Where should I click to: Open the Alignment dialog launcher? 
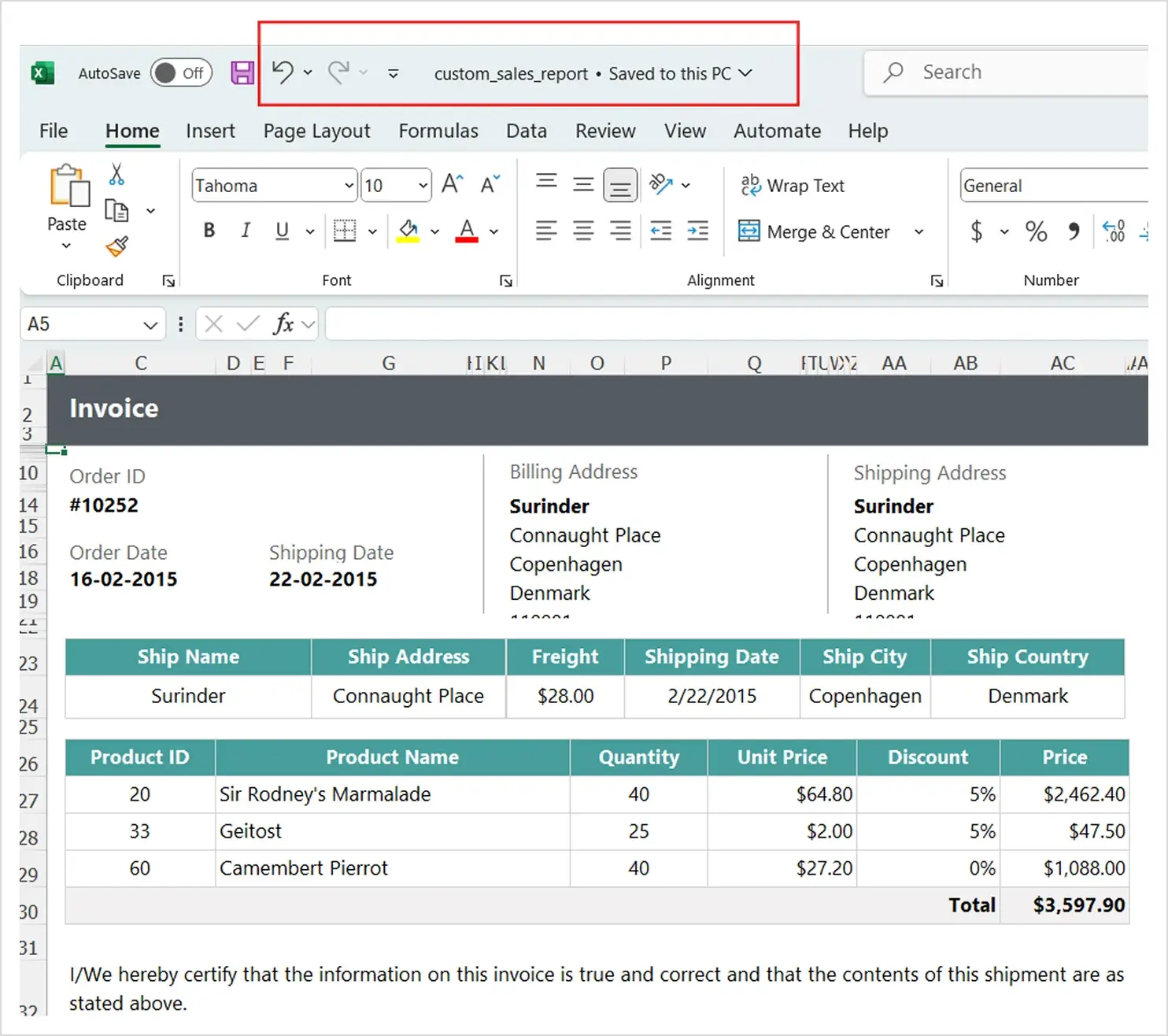[x=937, y=281]
